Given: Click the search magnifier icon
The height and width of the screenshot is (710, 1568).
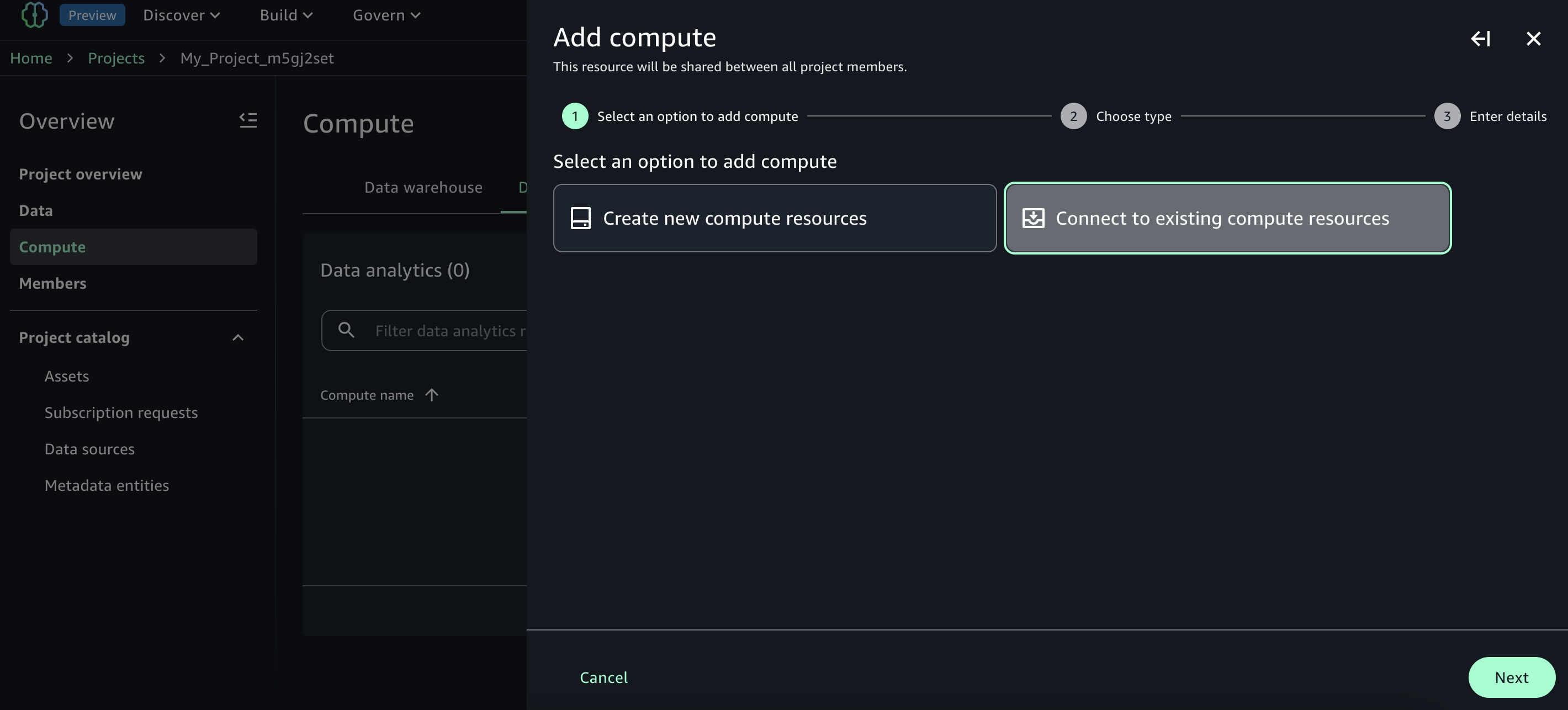Looking at the screenshot, I should point(346,330).
